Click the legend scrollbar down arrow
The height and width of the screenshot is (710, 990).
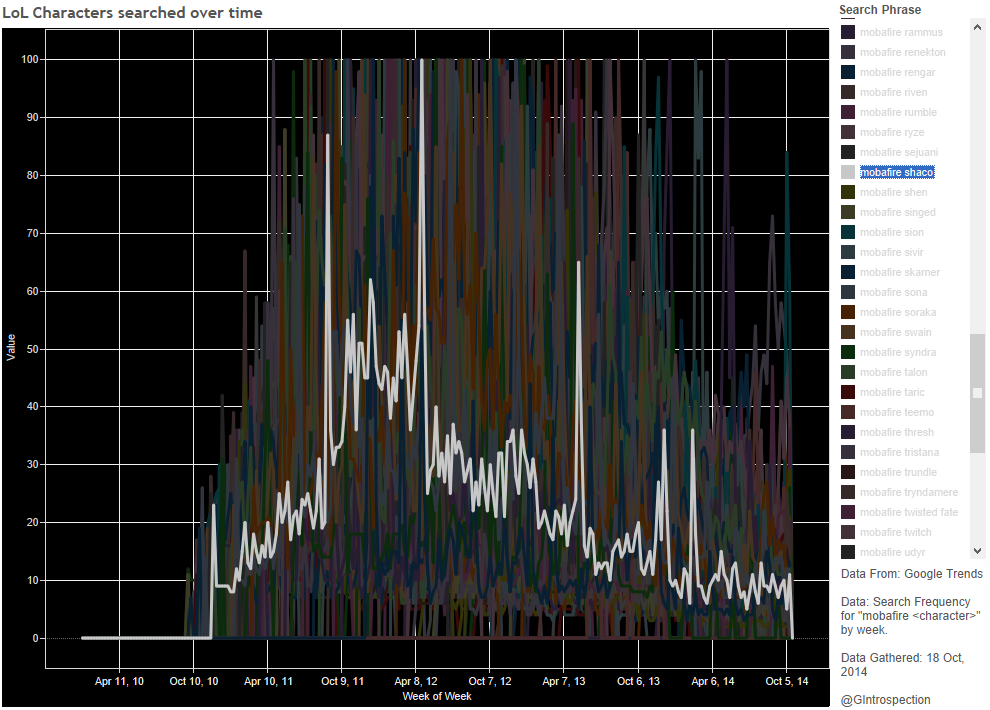(977, 551)
